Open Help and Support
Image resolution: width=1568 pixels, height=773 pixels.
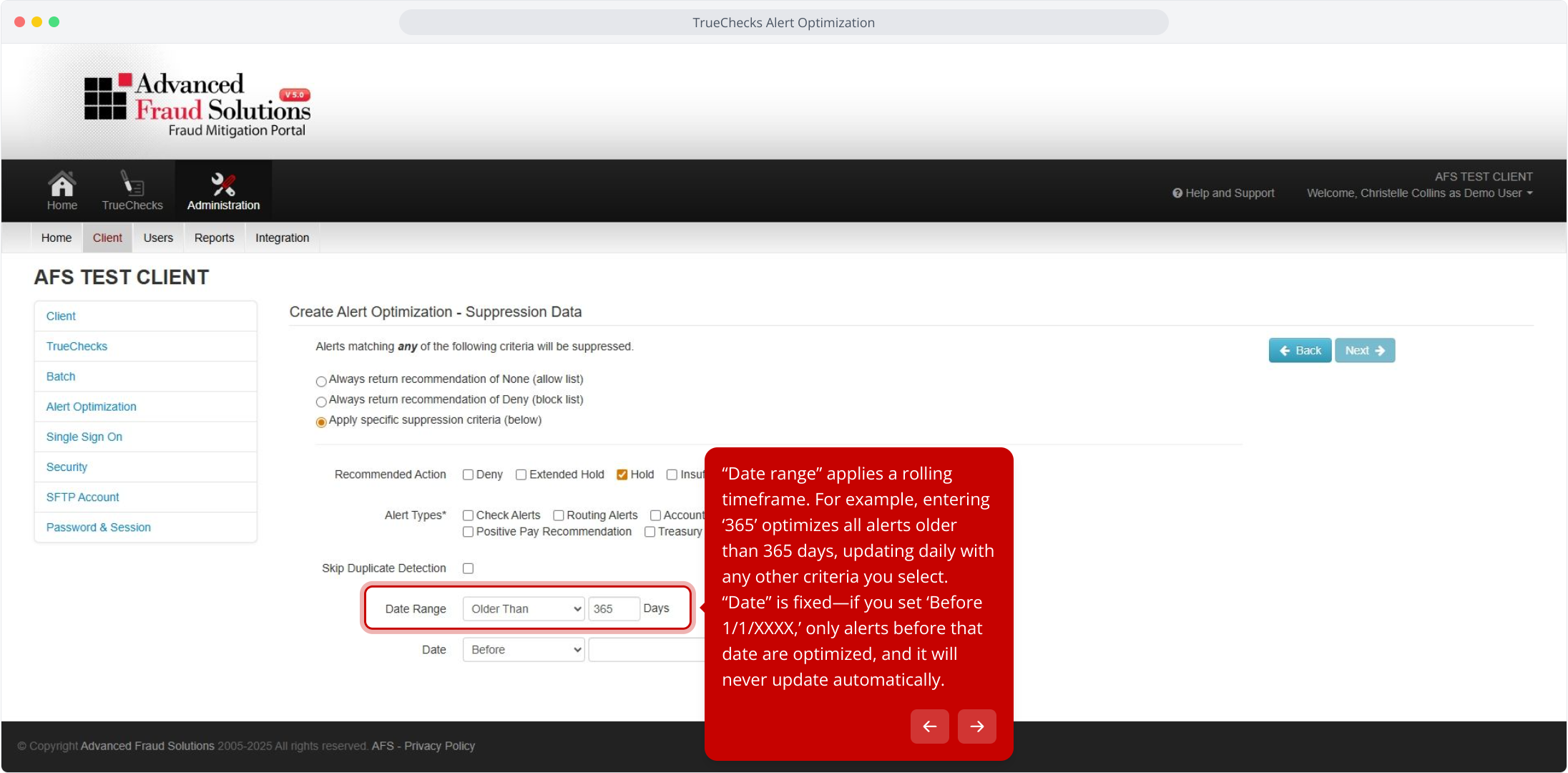click(x=1223, y=193)
